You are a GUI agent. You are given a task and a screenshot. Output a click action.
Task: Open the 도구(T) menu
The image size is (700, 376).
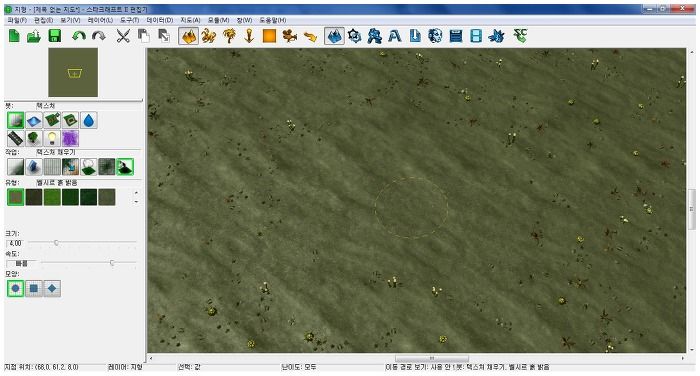(x=130, y=20)
